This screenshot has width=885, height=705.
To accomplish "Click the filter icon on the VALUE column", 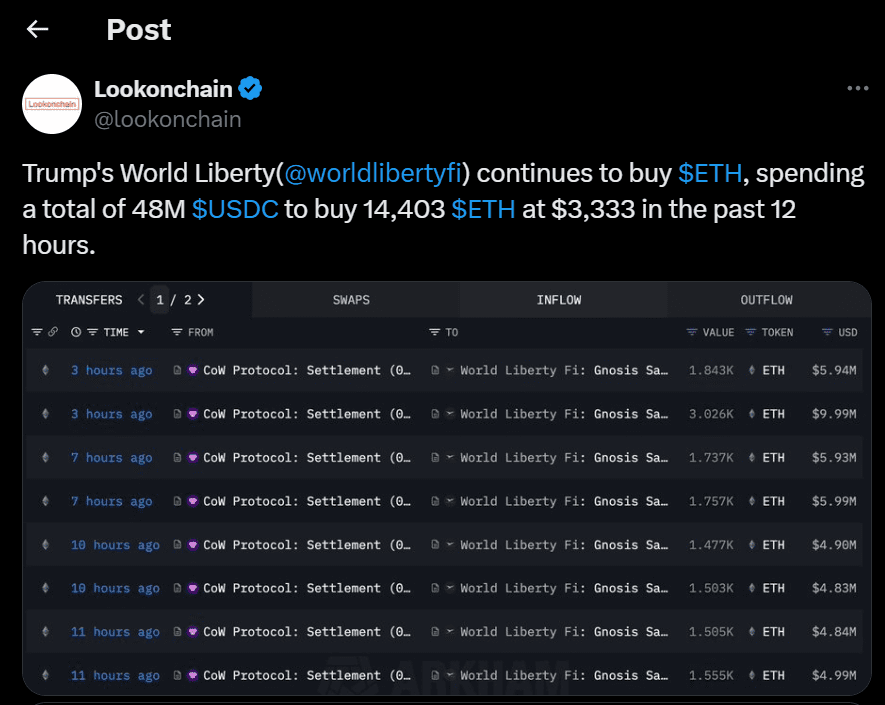I will (x=691, y=331).
